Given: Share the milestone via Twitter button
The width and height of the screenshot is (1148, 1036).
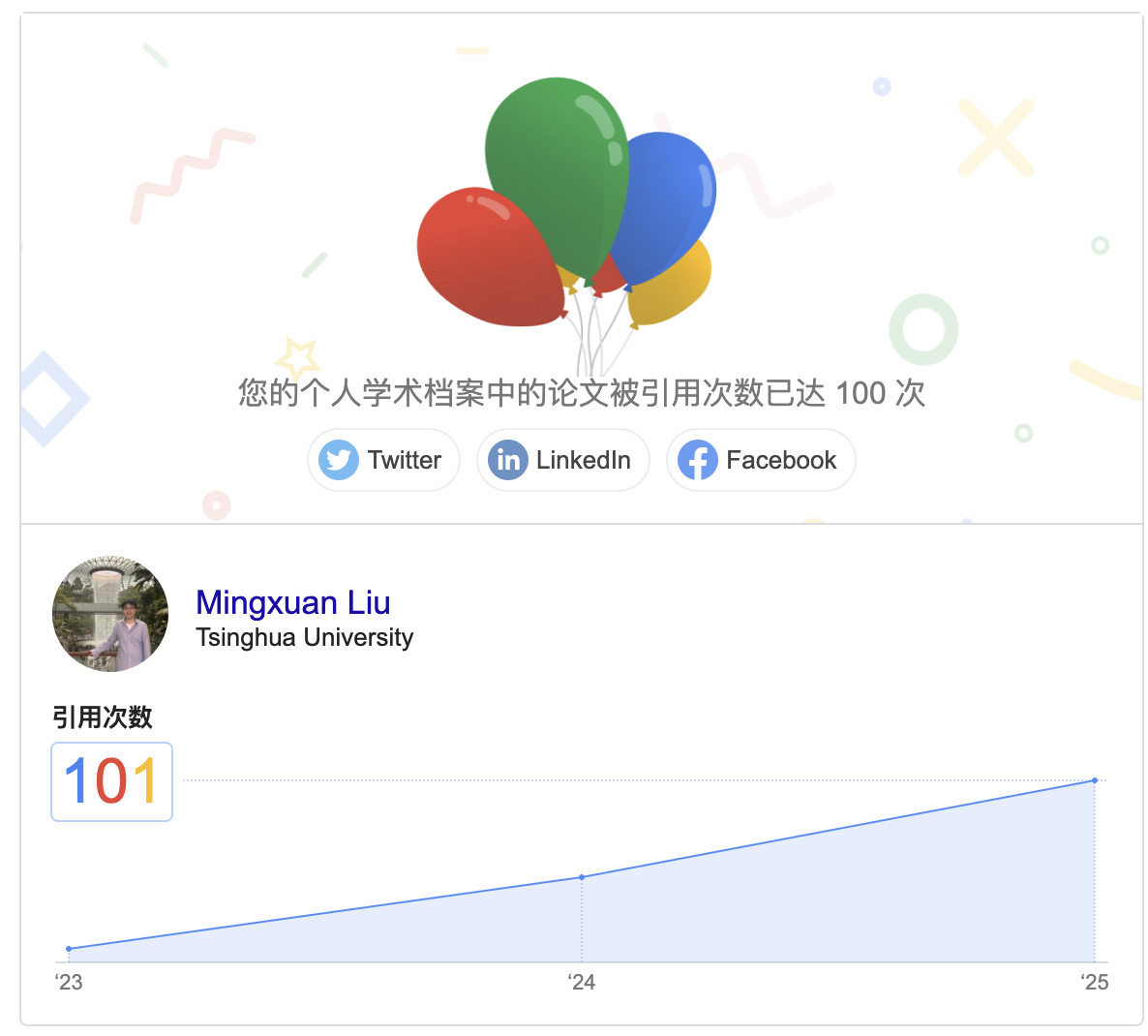Looking at the screenshot, I should 383,460.
